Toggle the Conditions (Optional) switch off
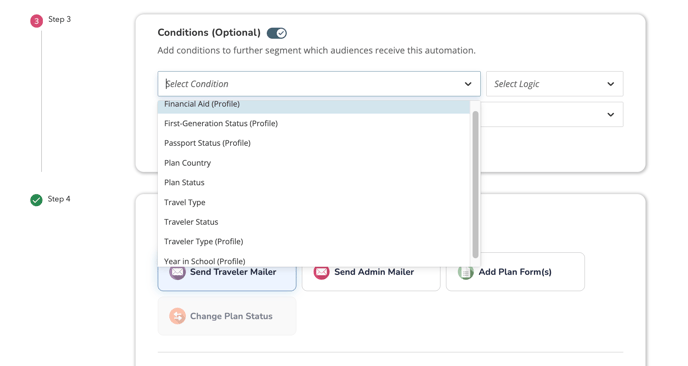688x366 pixels. [x=277, y=33]
